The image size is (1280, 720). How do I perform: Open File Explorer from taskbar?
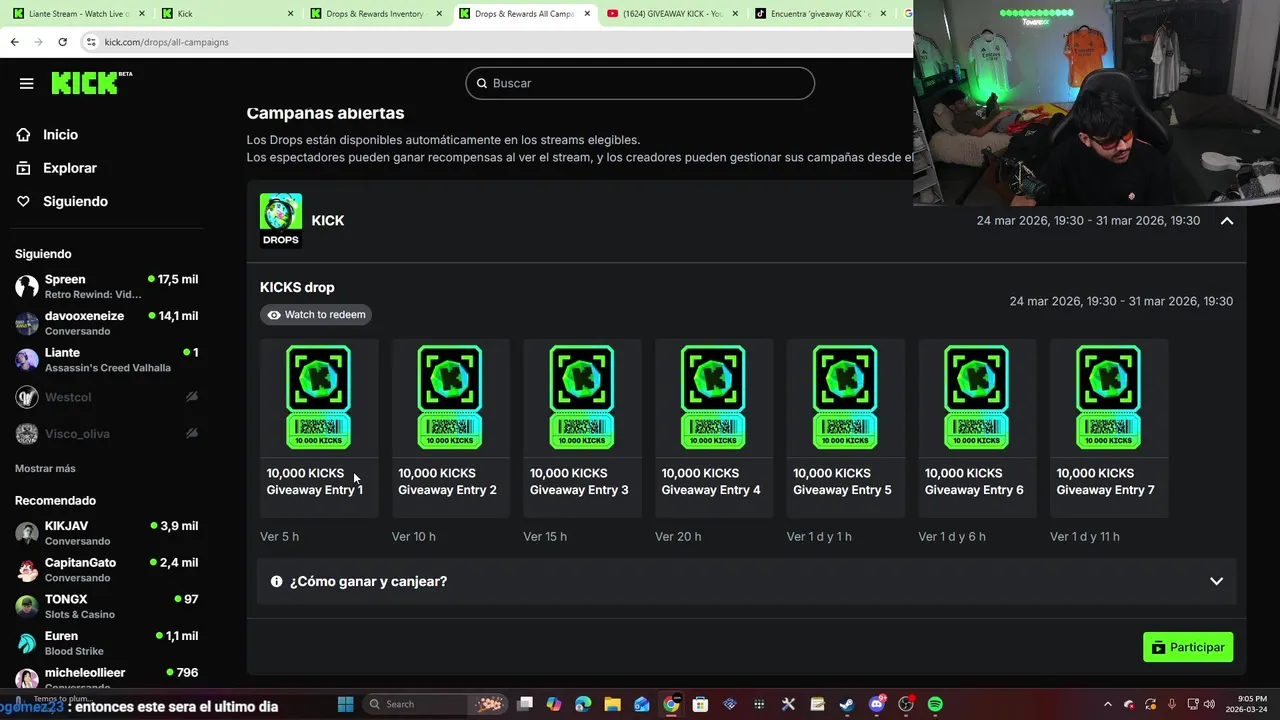click(612, 704)
